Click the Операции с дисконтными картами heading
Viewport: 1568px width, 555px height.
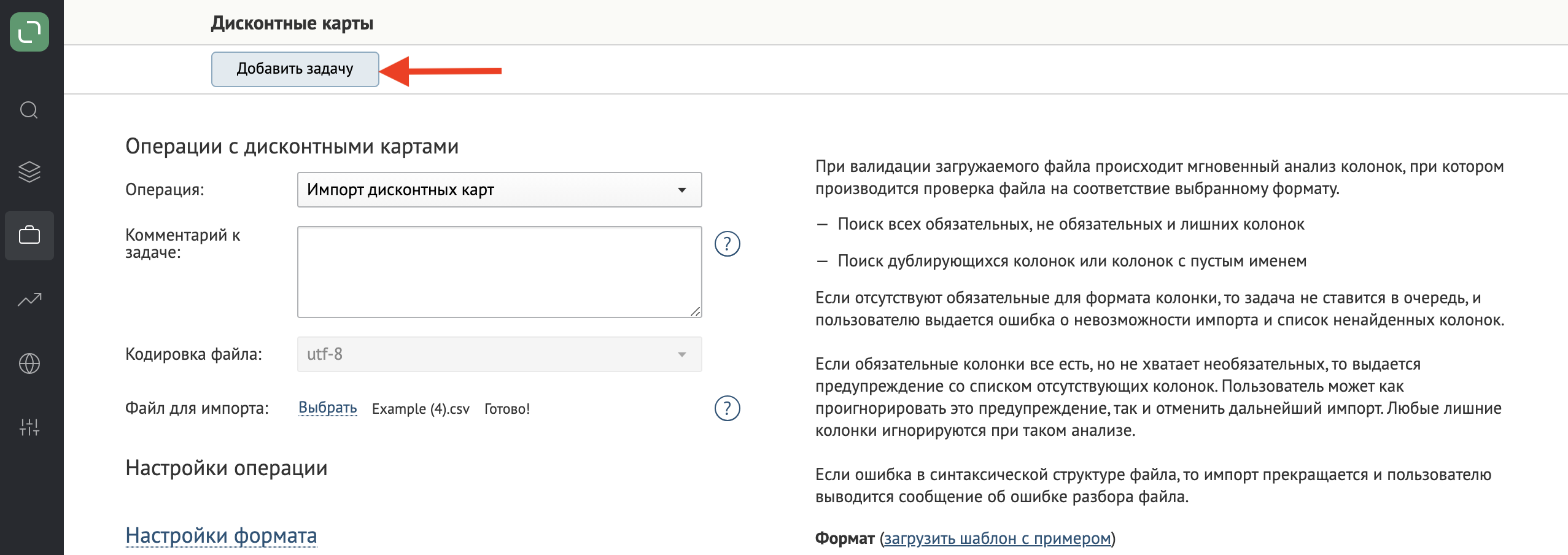pyautogui.click(x=292, y=146)
